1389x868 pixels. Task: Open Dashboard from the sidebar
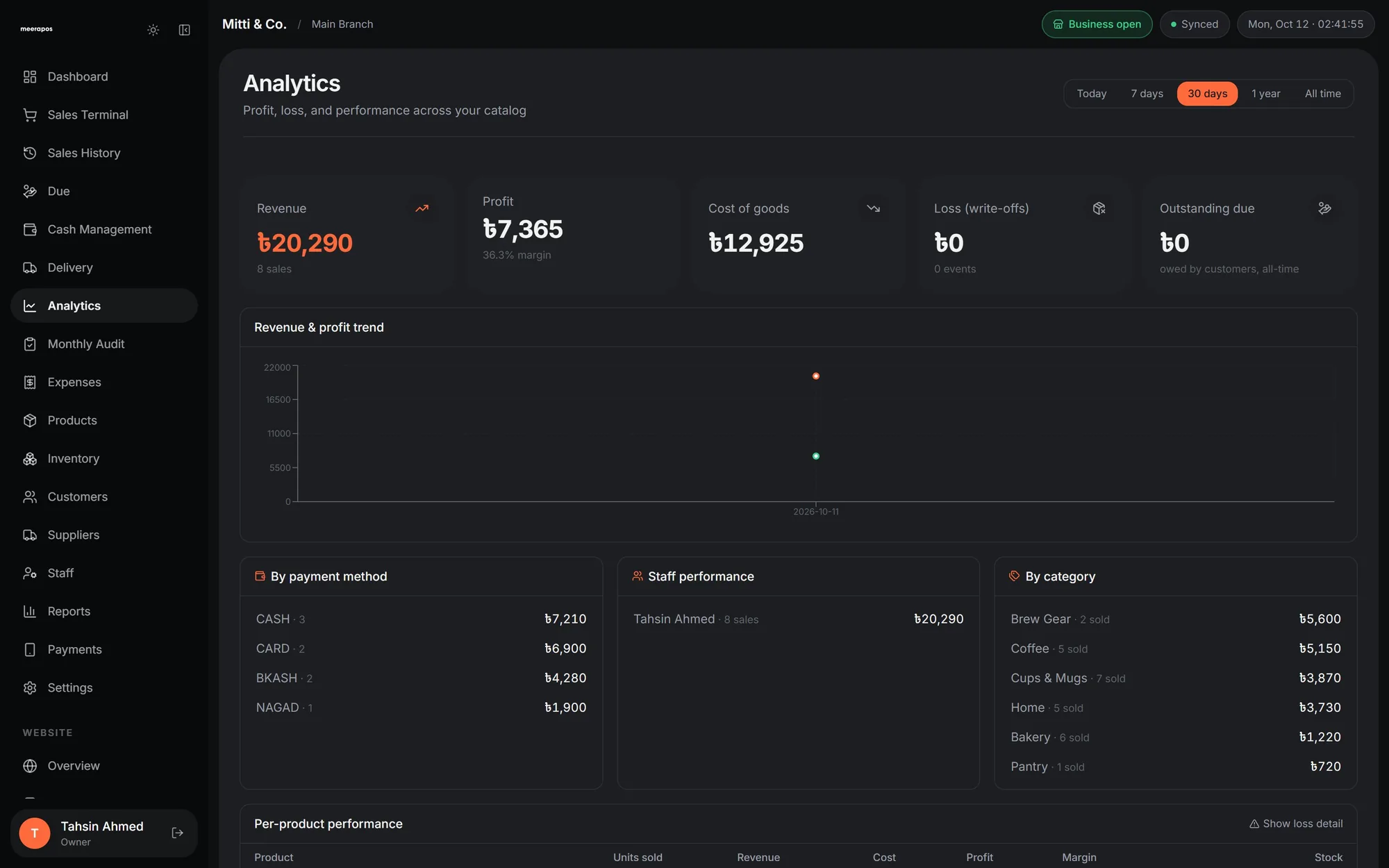coord(104,76)
